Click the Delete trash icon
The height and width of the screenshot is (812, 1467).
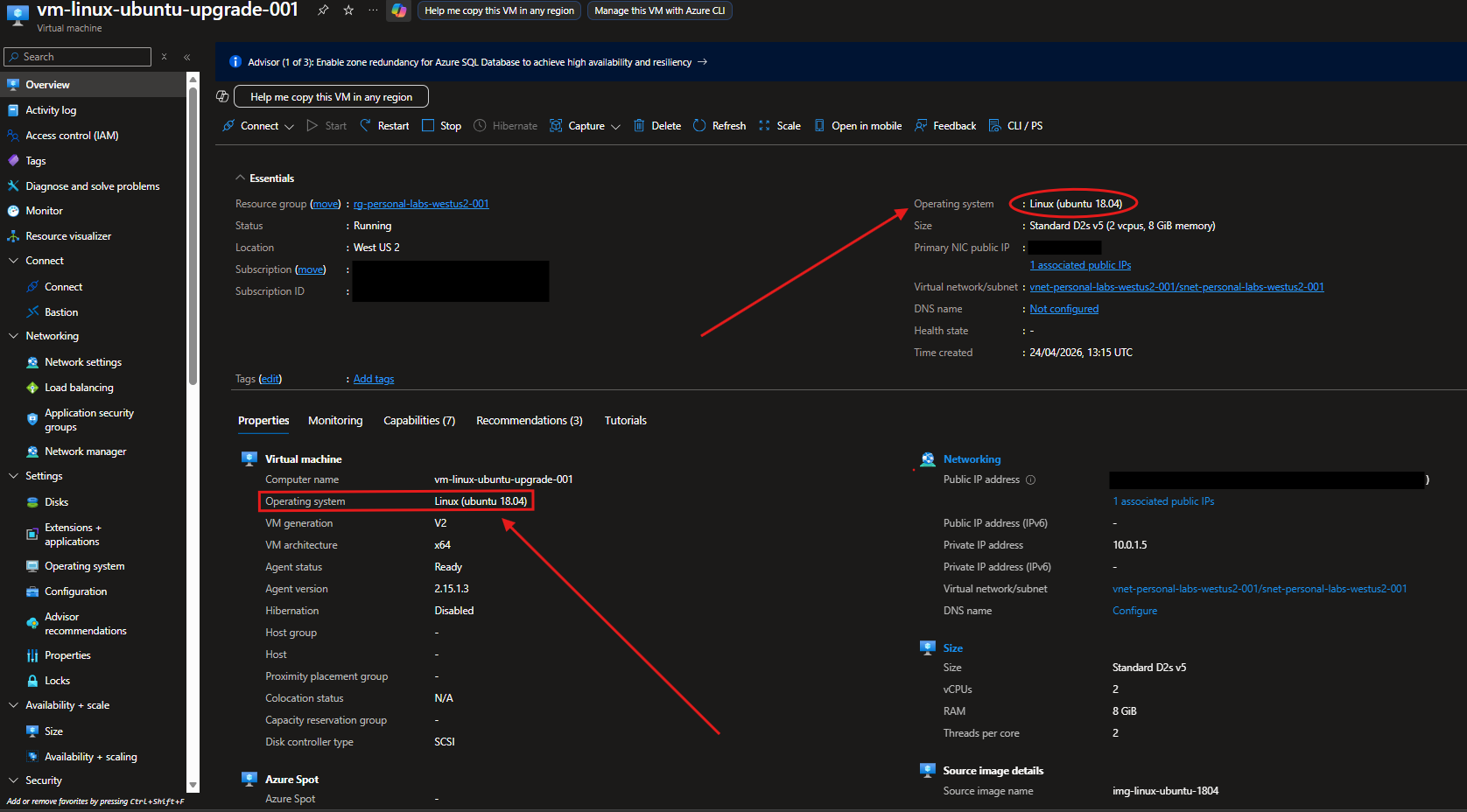coord(639,126)
